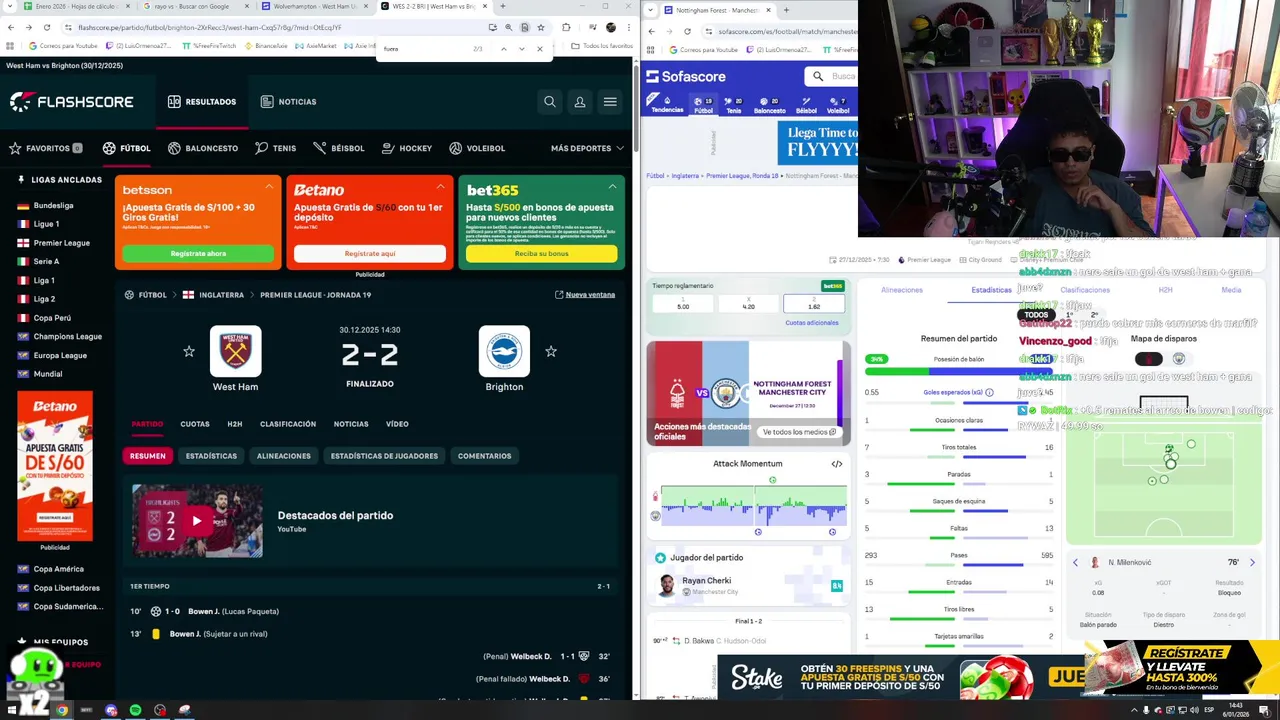Toggle favorite star for West Ham

pyautogui.click(x=188, y=351)
